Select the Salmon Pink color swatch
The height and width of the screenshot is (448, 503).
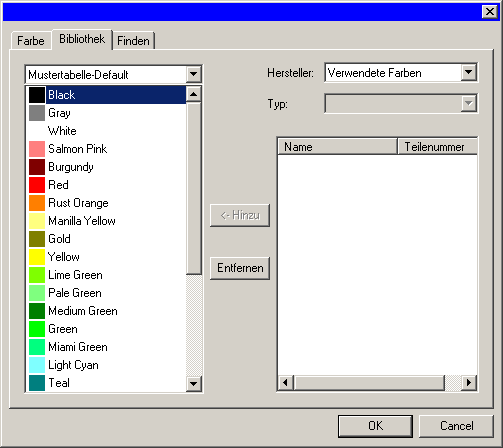[x=37, y=149]
